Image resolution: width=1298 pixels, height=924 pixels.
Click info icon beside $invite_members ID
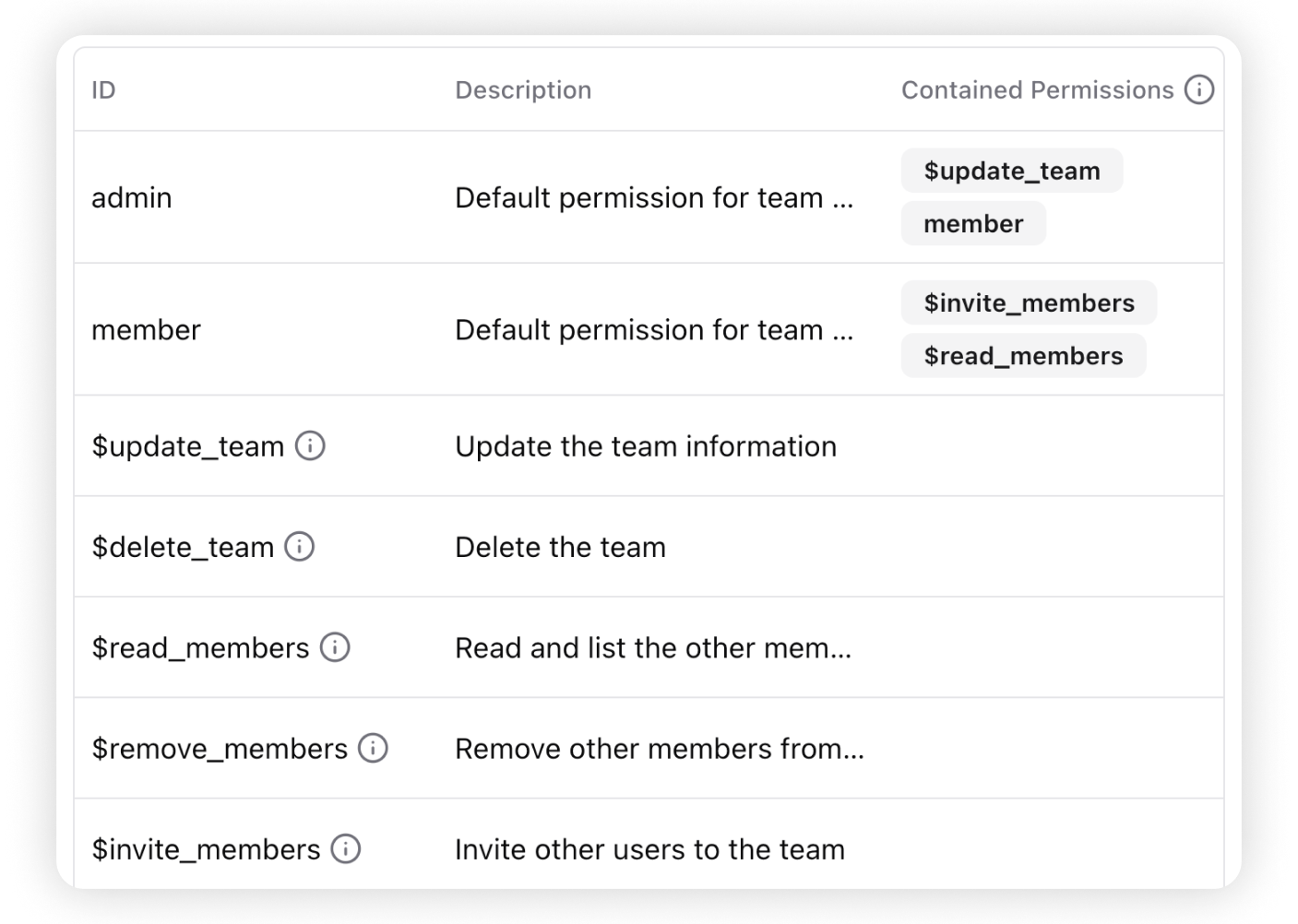(x=346, y=848)
